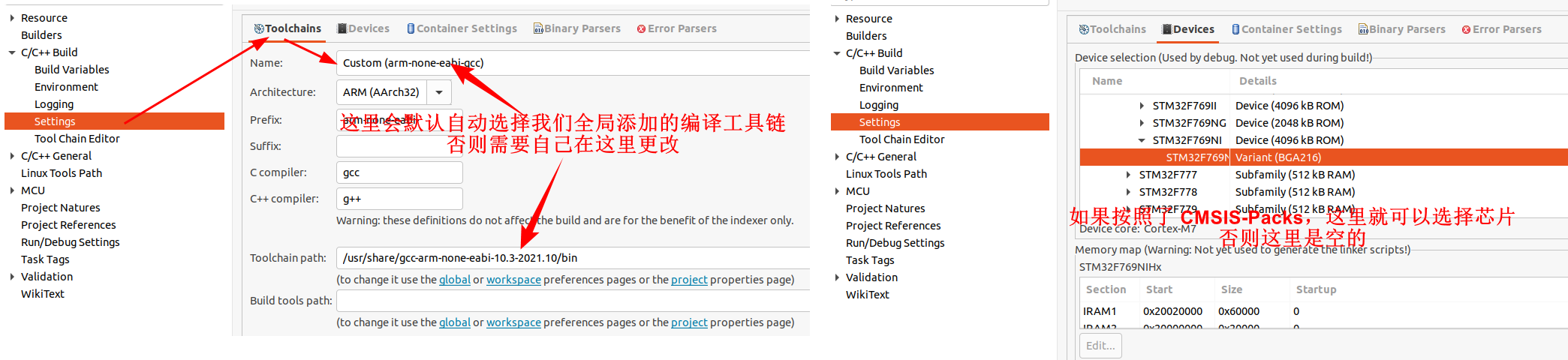Screen dimensions: 1568x360
Task: Select Environment in left tree
Action: coord(66,87)
